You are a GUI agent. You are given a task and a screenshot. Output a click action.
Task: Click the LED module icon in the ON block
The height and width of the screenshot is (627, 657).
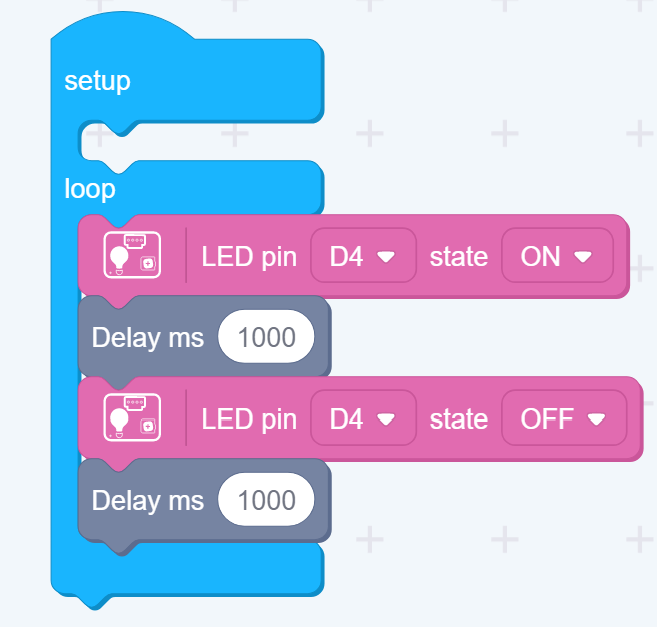(132, 254)
